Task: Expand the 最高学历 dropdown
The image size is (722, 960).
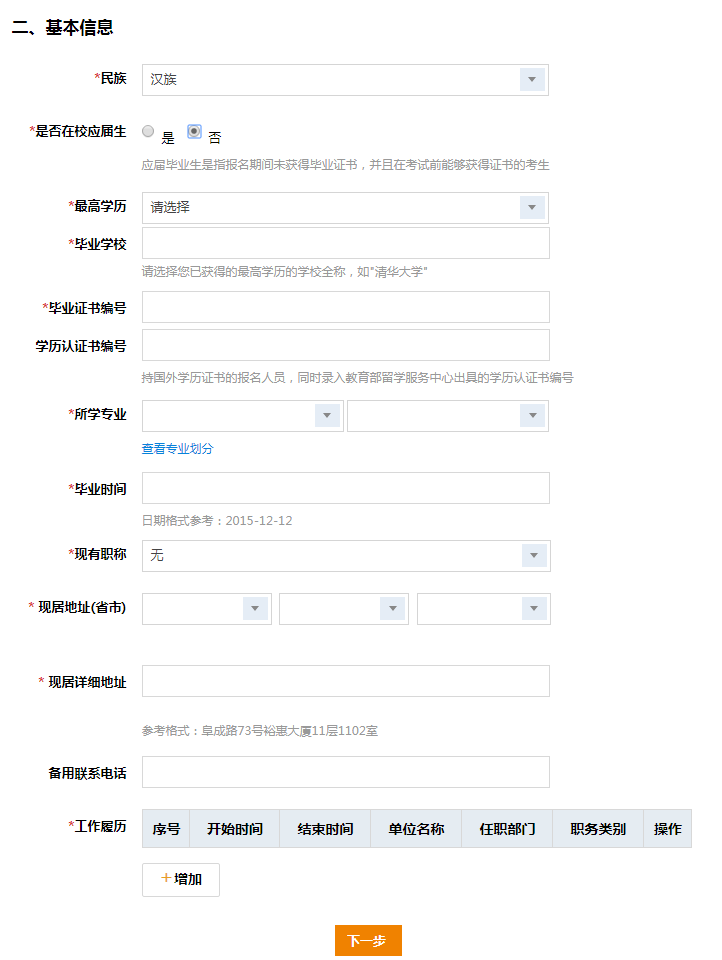Action: point(345,208)
